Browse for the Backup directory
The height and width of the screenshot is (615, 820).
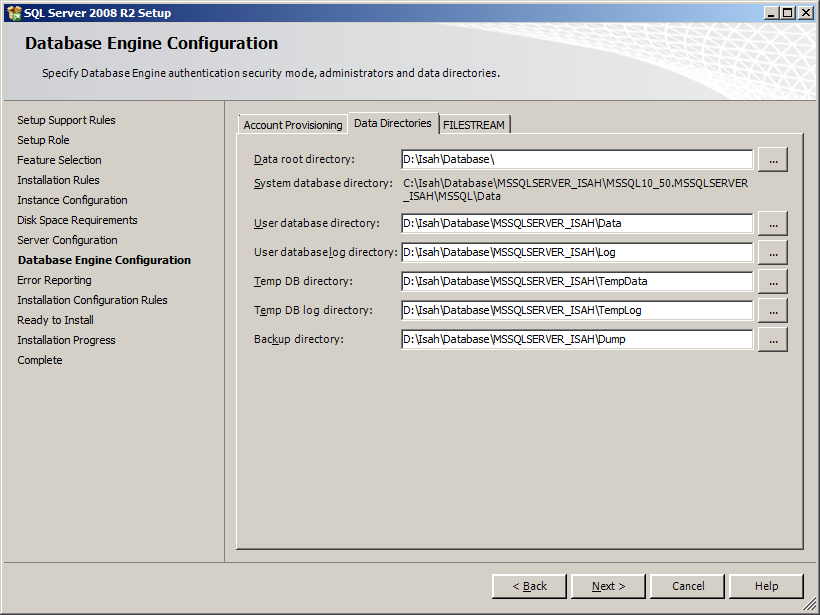click(x=772, y=339)
